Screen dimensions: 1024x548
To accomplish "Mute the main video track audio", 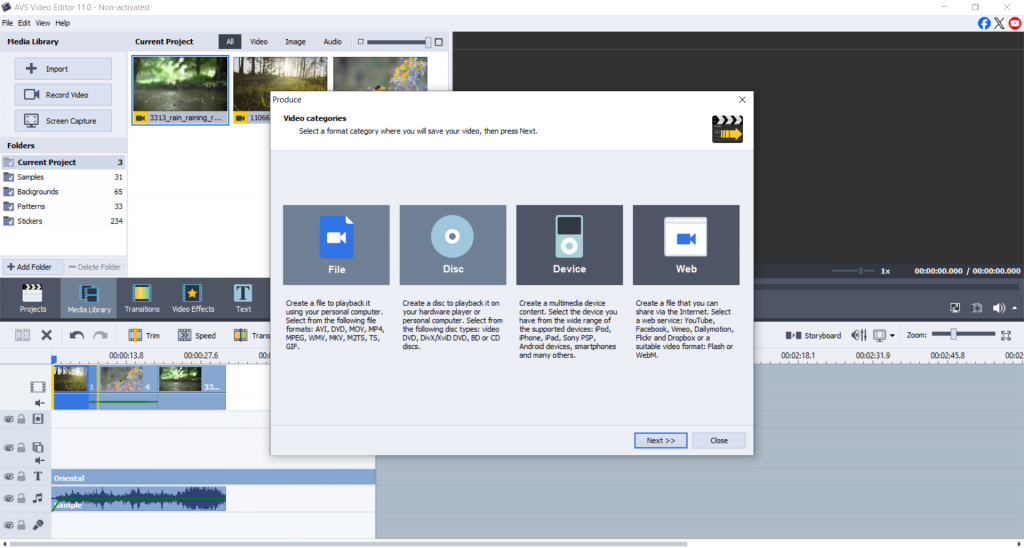I will coord(39,403).
